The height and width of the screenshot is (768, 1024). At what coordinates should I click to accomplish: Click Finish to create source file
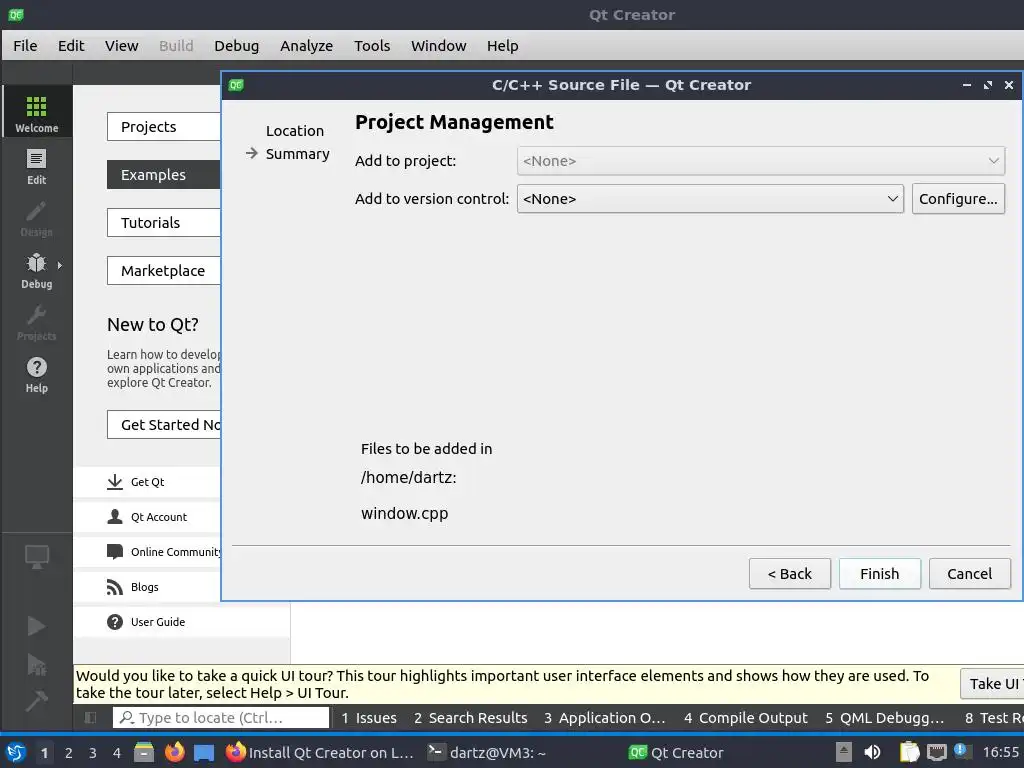(880, 573)
